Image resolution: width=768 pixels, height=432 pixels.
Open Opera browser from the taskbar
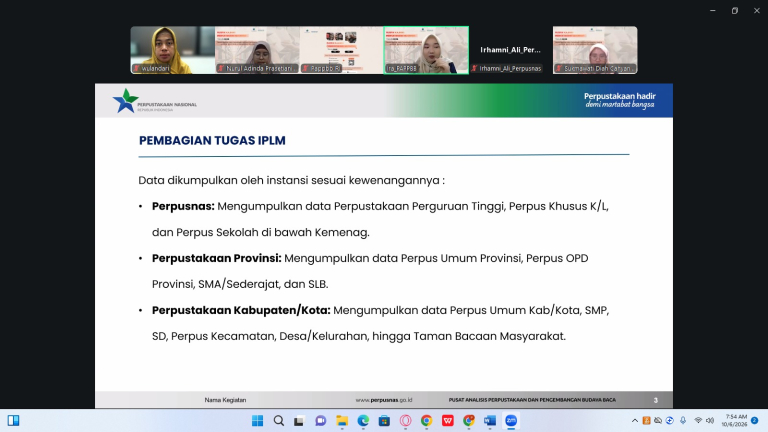[x=406, y=421]
